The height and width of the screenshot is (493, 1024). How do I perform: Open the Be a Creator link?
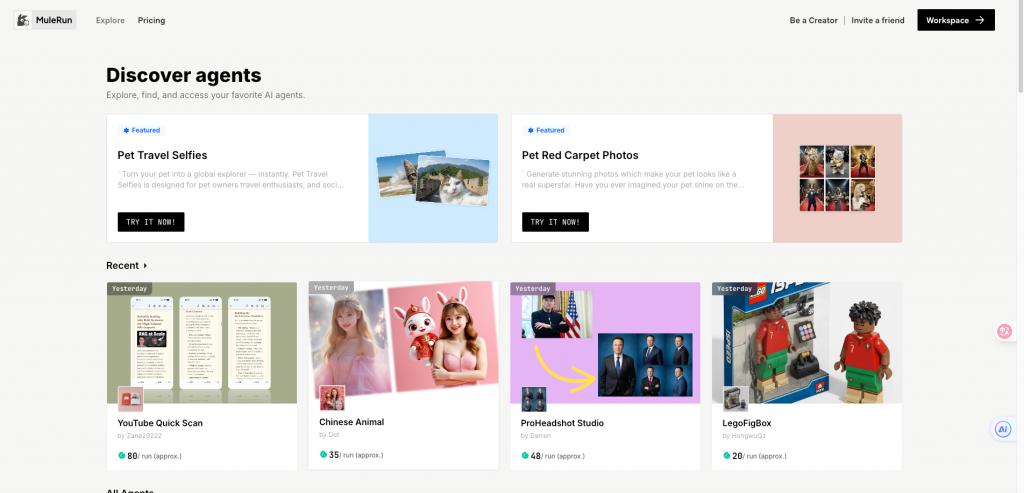click(813, 20)
